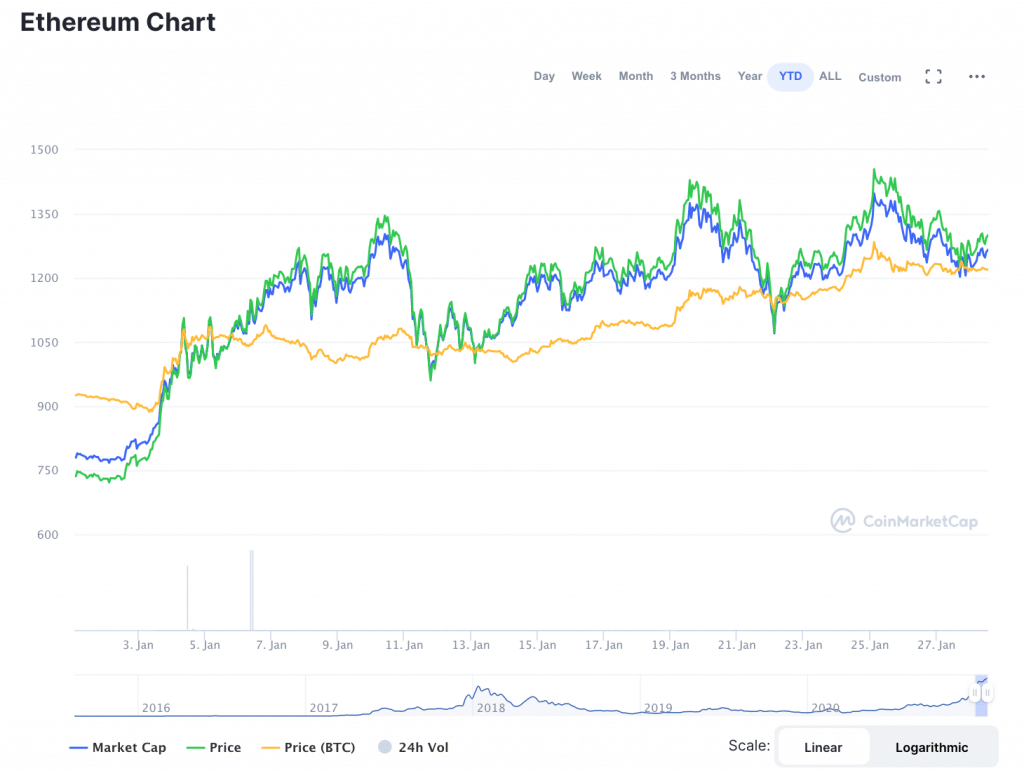1024x773 pixels.
Task: Switch scale to Linear
Action: 823,747
